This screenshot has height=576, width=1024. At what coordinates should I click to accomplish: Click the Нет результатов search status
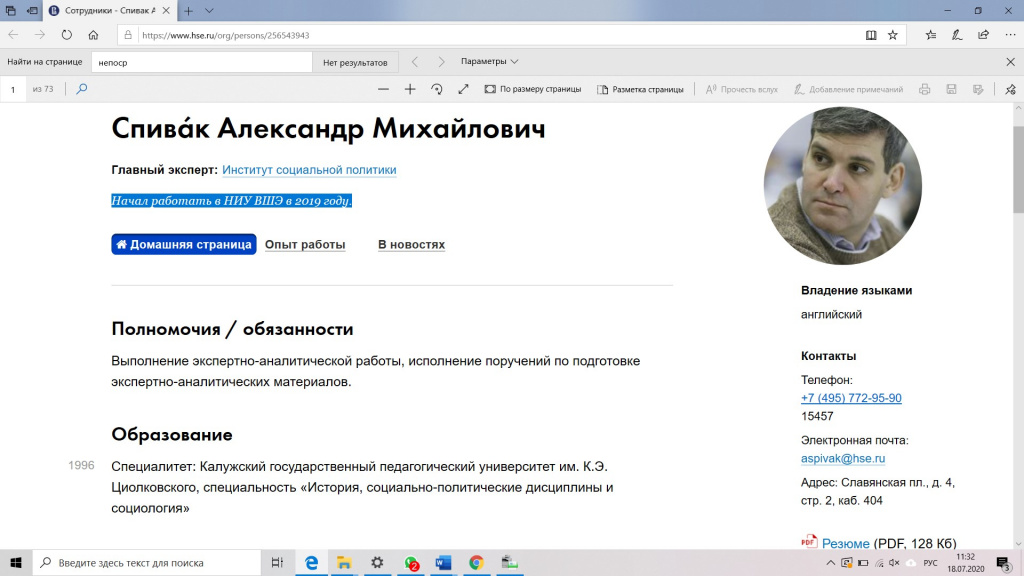[355, 62]
